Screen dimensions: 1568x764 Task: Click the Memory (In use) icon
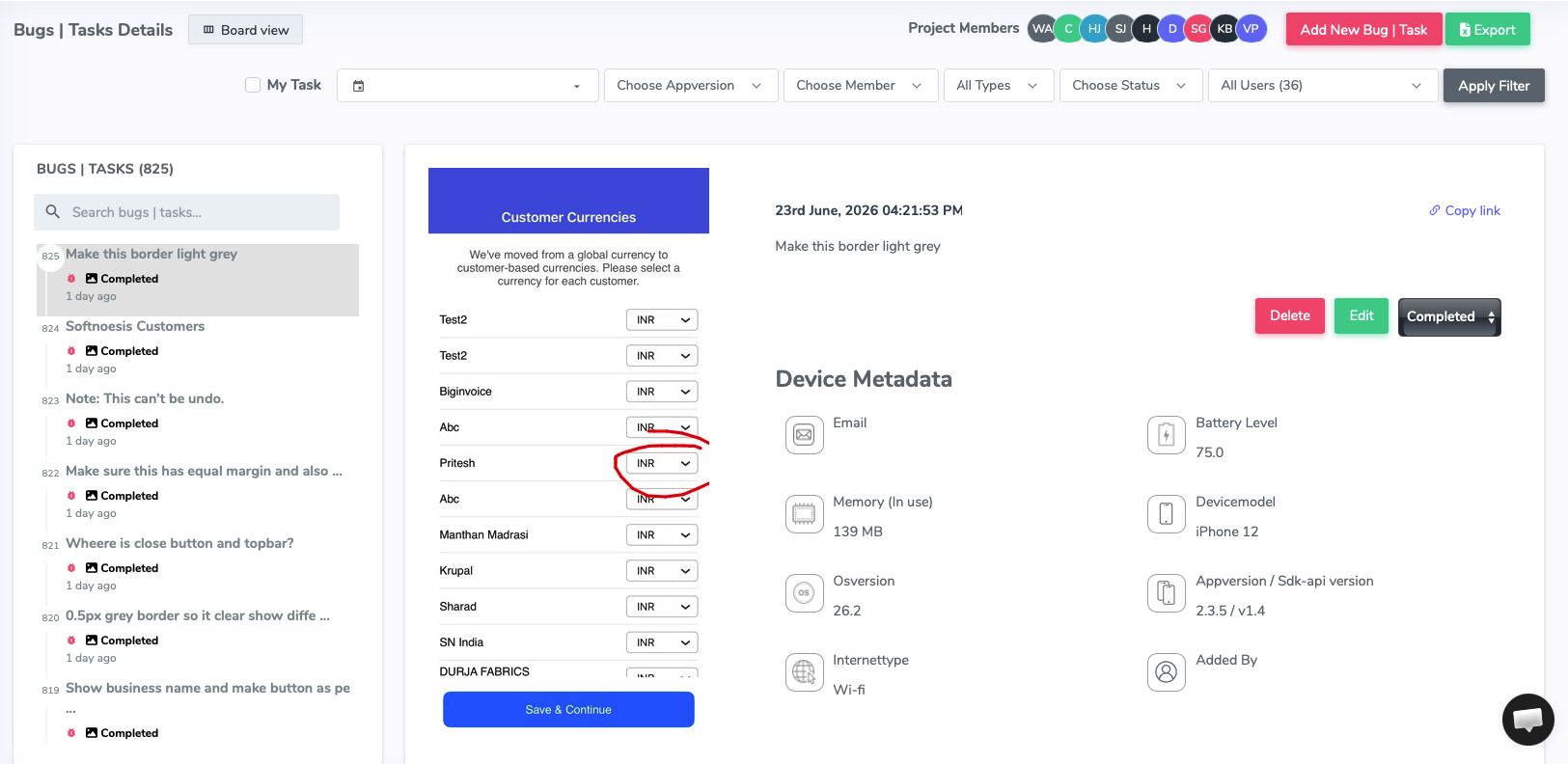click(x=804, y=514)
